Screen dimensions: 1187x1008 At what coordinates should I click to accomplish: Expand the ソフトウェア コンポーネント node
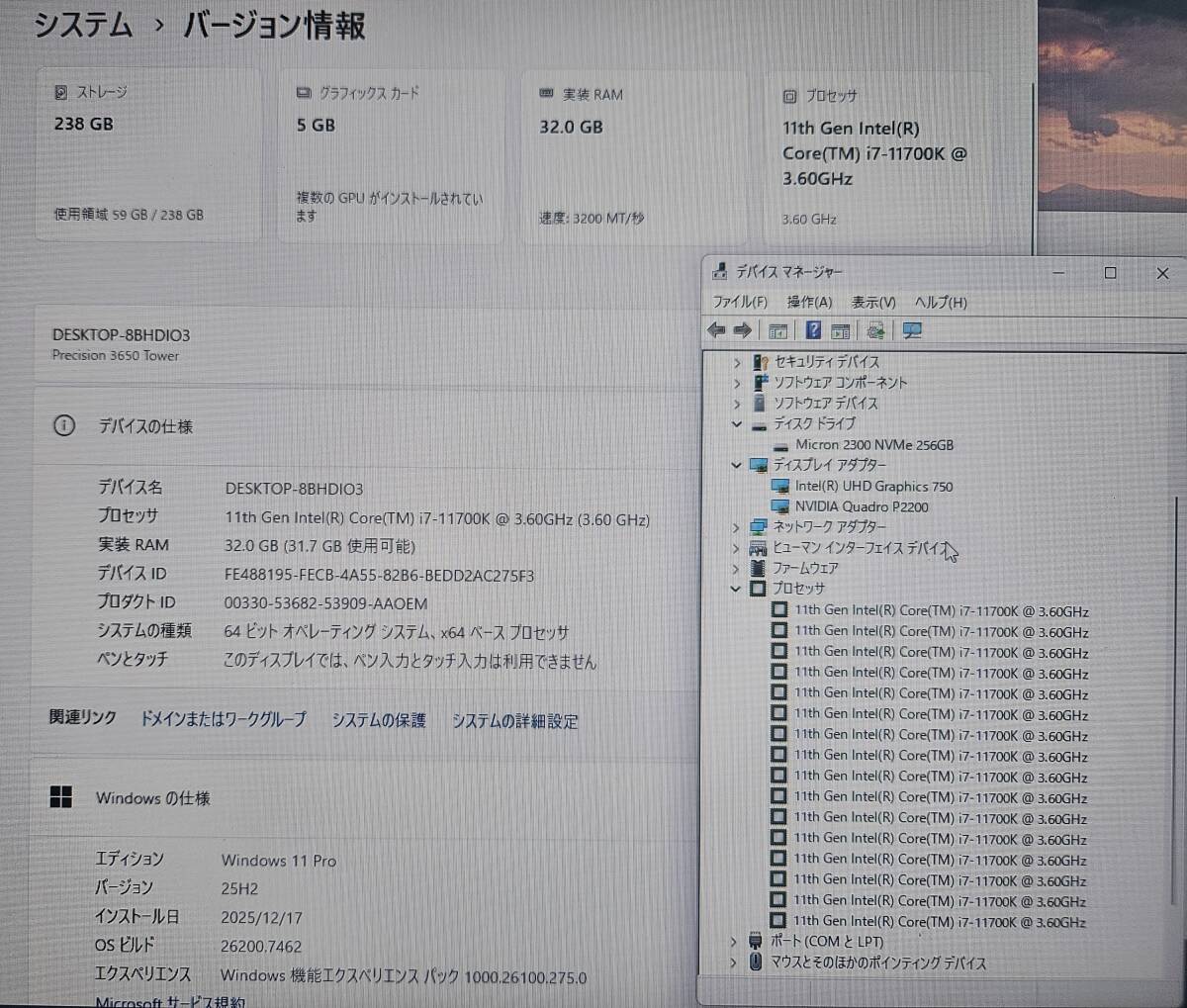point(737,383)
